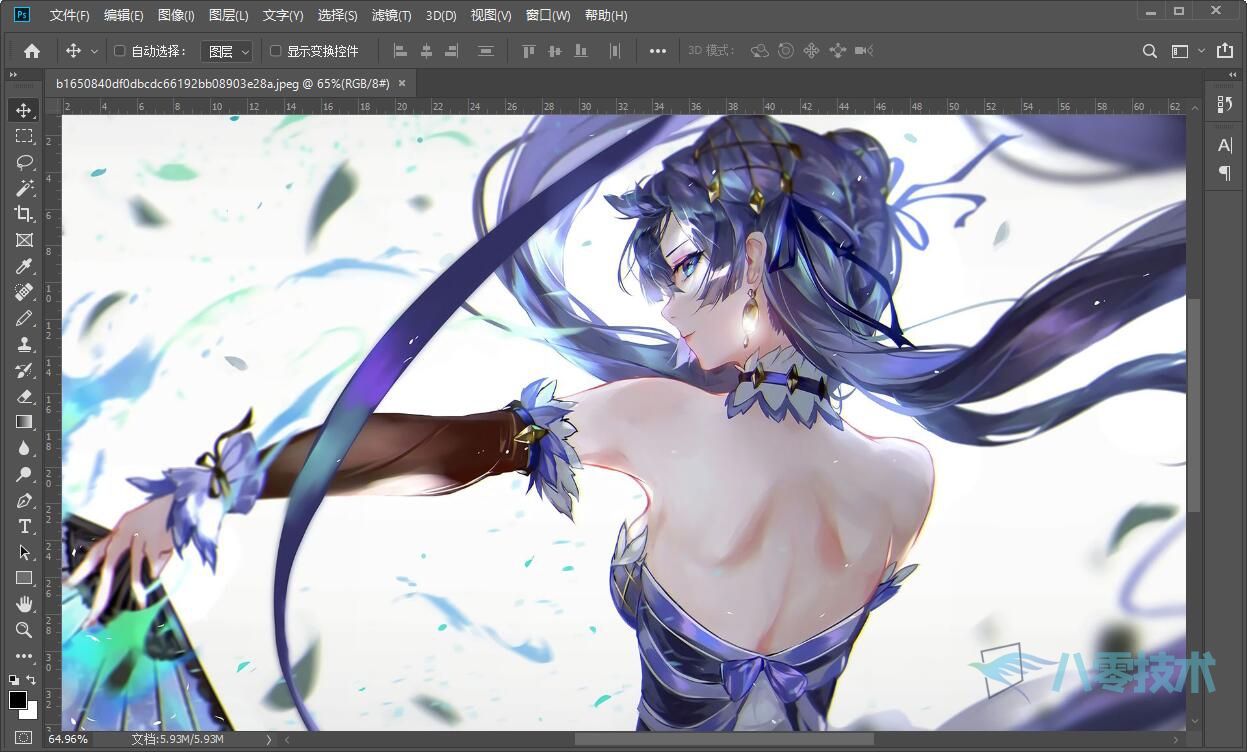
Task: Open the 文件(F) menu
Action: tap(69, 15)
